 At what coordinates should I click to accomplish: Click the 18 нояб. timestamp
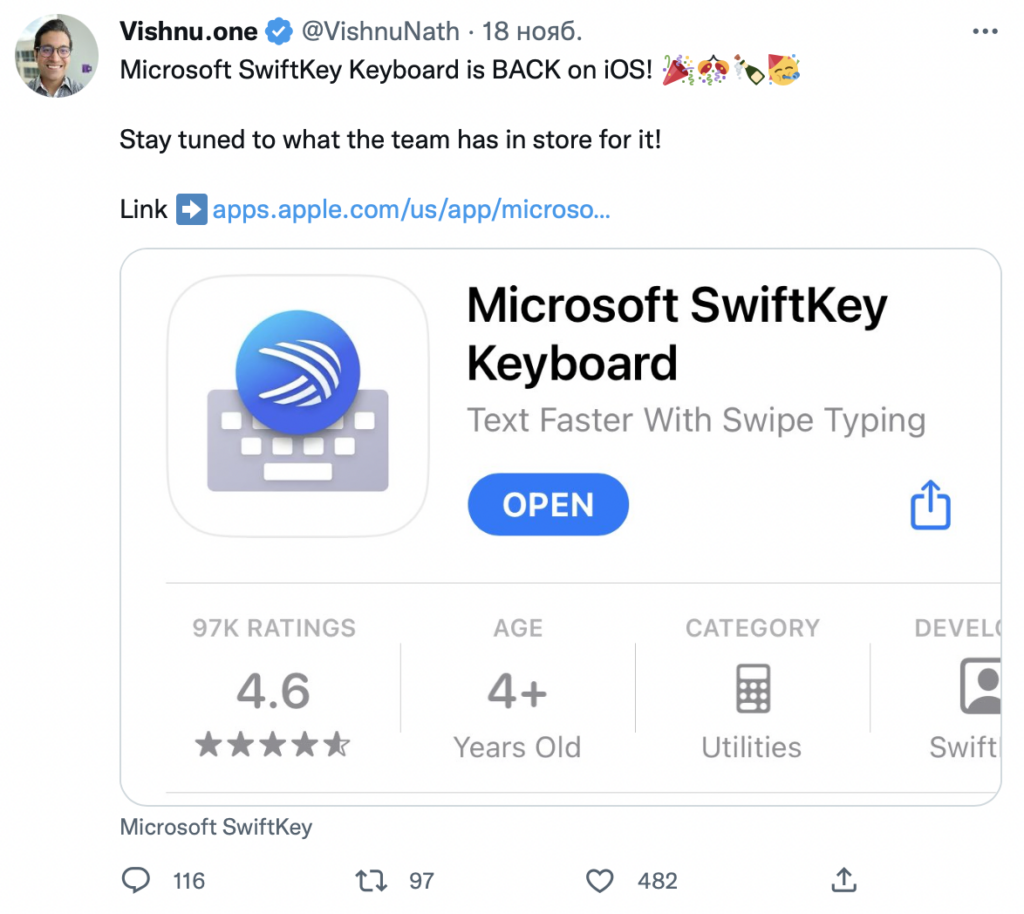tap(533, 30)
